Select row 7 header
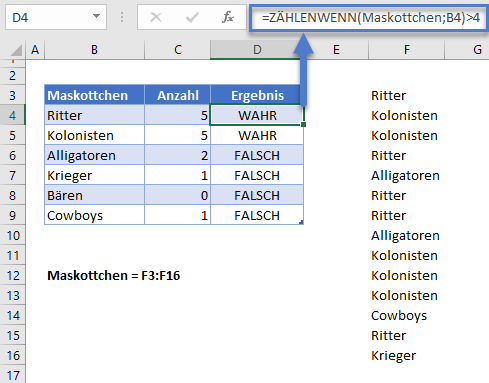 13,175
